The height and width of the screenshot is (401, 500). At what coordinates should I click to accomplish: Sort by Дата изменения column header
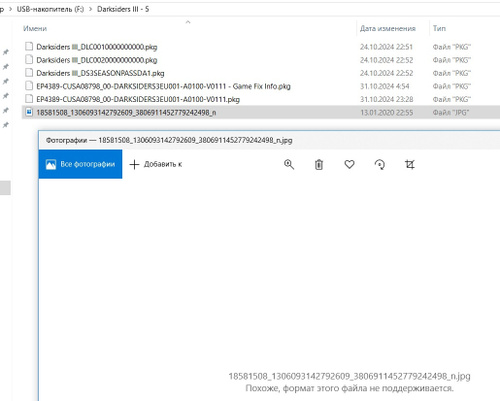[388, 29]
